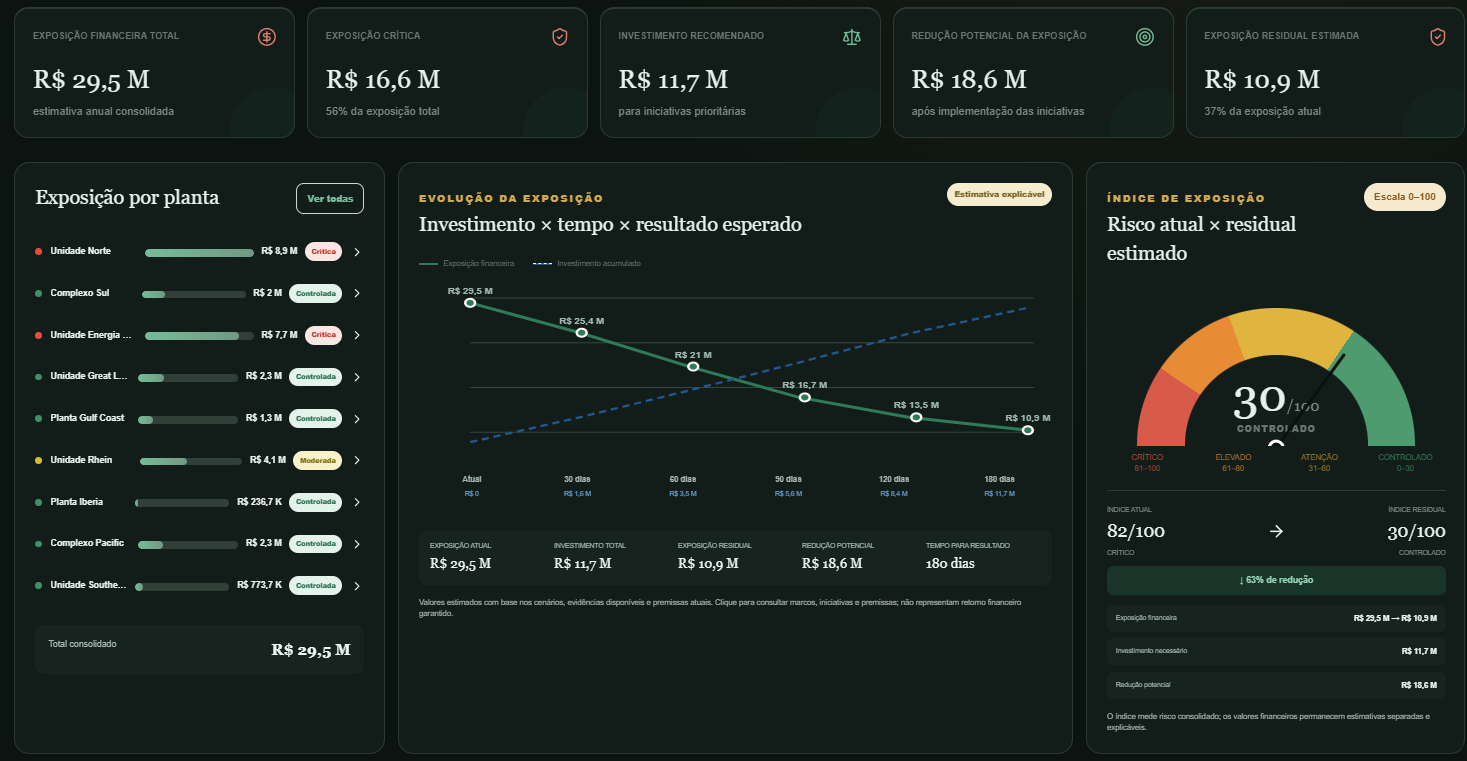The width and height of the screenshot is (1467, 761).
Task: Click the Crítica badge on Unidade Norte
Action: tap(323, 251)
